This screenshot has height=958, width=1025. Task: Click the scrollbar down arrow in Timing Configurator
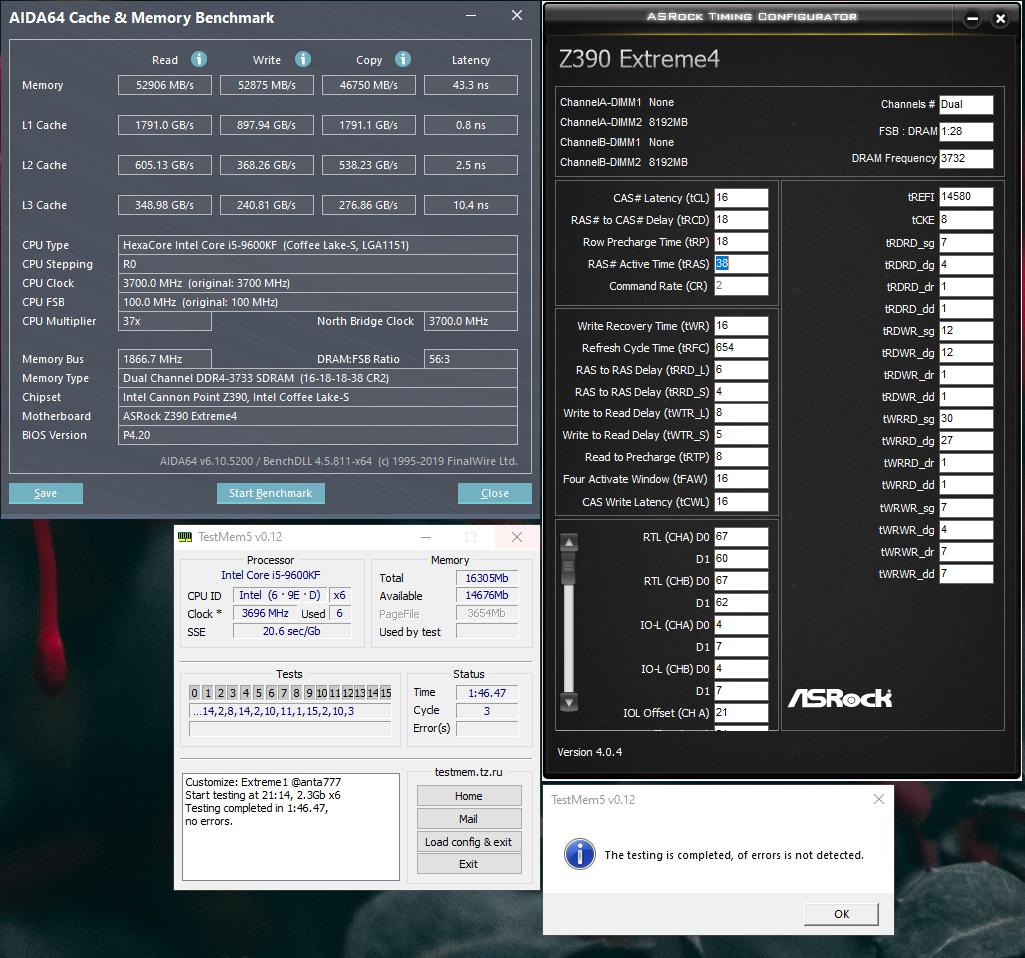(569, 703)
